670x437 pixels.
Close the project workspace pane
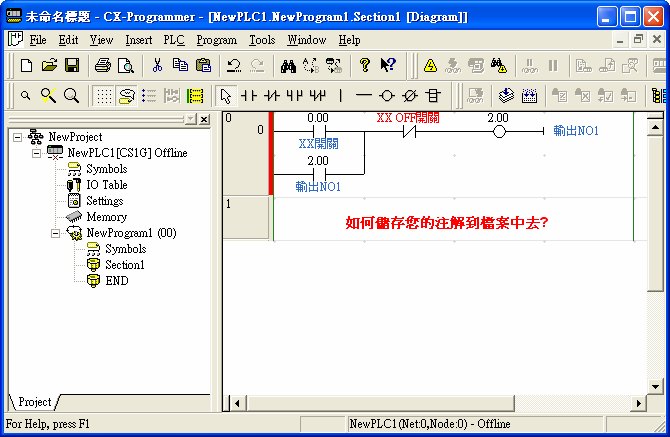click(x=205, y=119)
